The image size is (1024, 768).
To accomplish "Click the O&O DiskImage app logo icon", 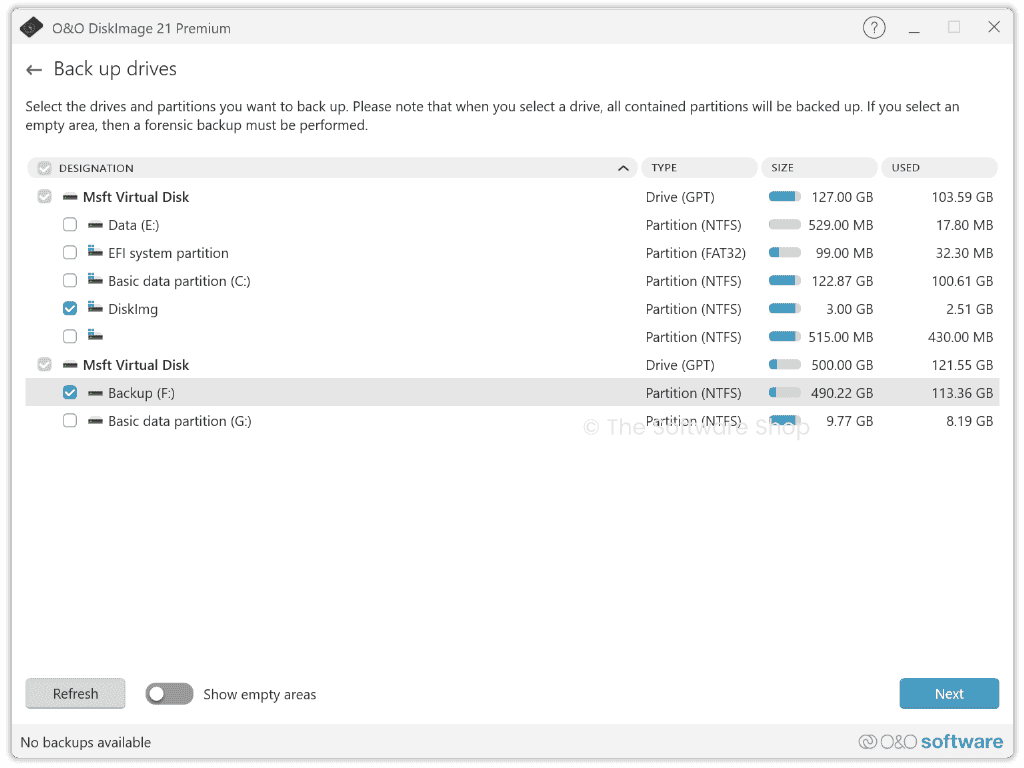I will tap(31, 28).
